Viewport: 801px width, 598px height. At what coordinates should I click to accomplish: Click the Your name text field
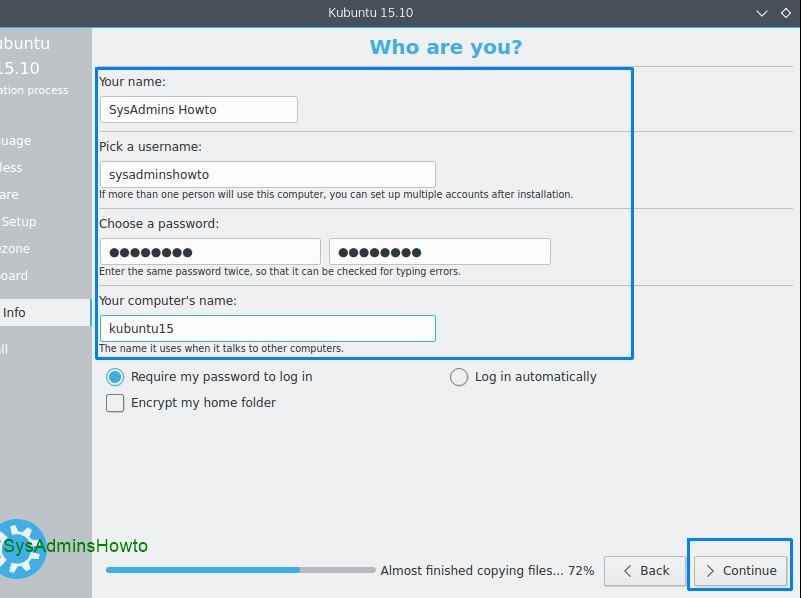(x=198, y=109)
